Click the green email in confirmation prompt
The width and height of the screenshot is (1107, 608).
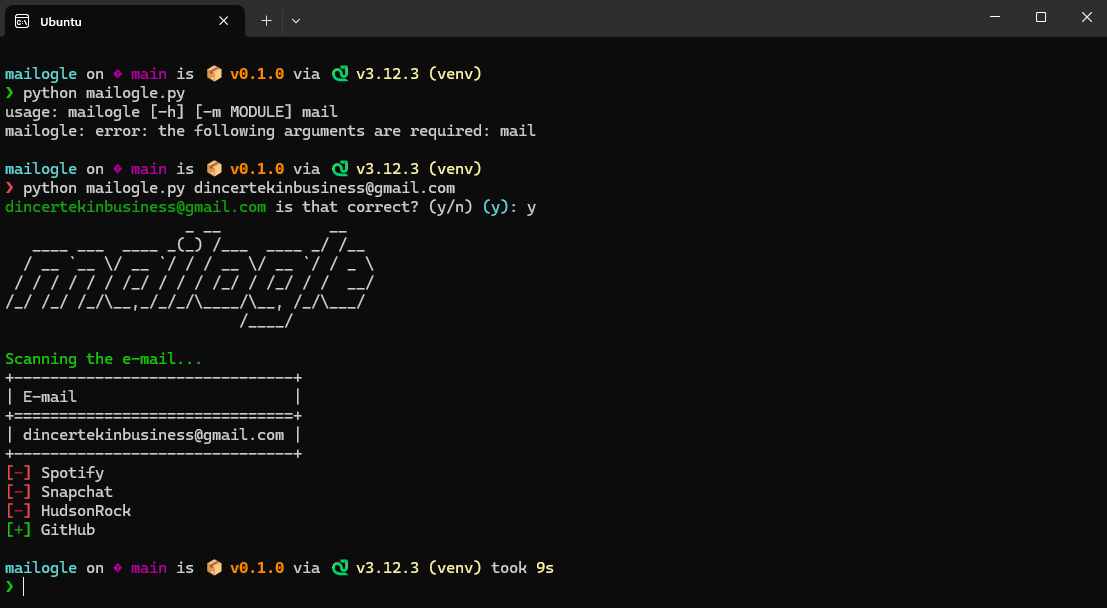(x=136, y=207)
